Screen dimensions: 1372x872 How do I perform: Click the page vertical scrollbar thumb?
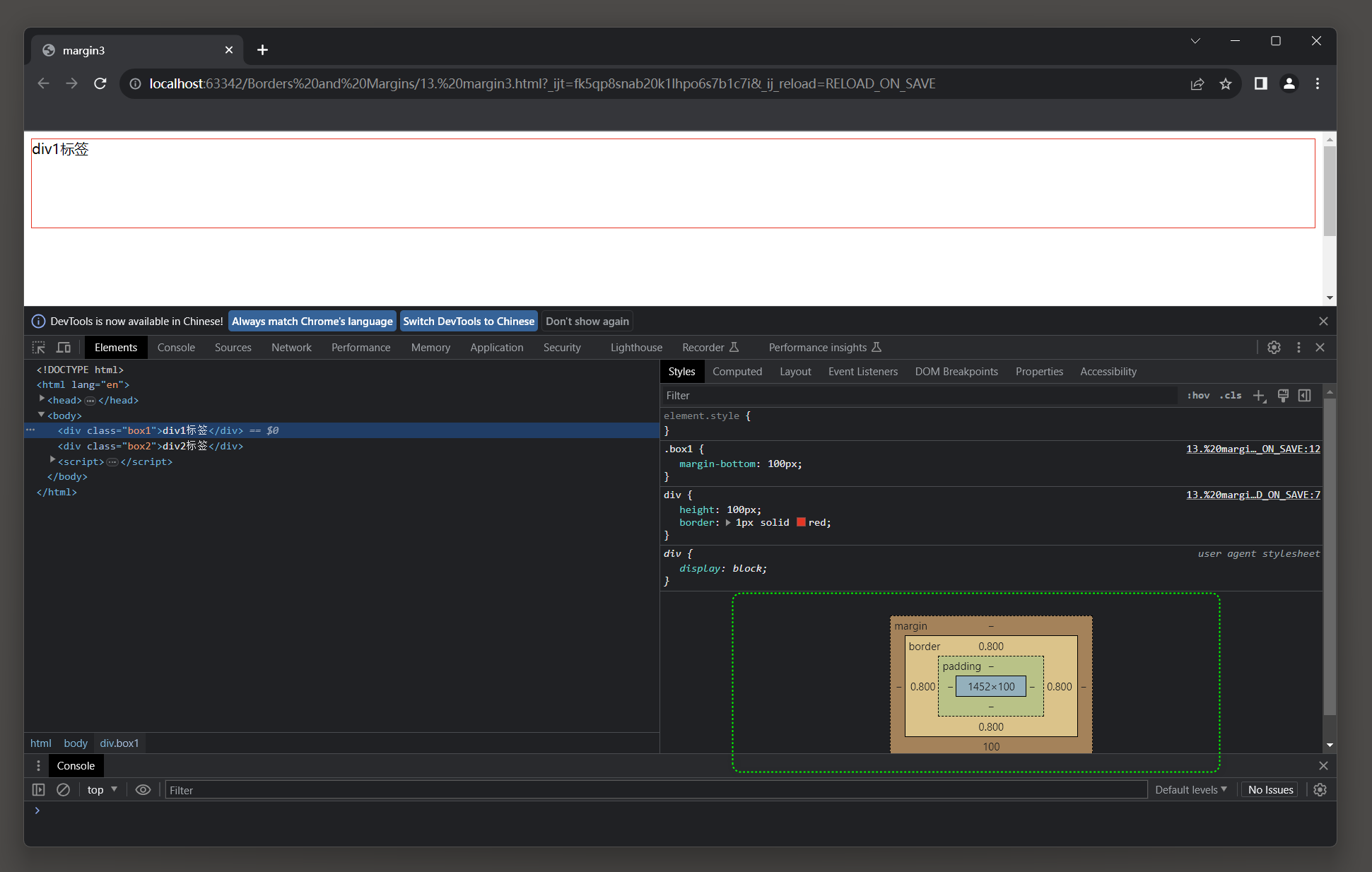pyautogui.click(x=1330, y=191)
